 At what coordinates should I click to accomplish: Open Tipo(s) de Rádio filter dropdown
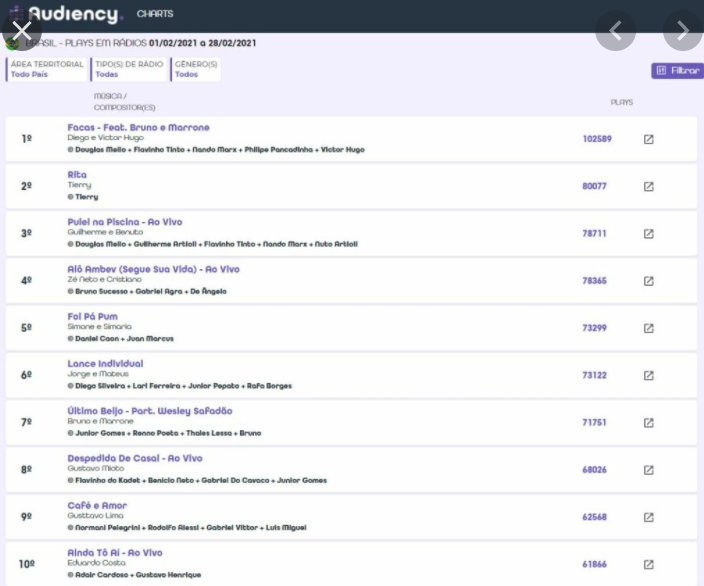point(129,69)
